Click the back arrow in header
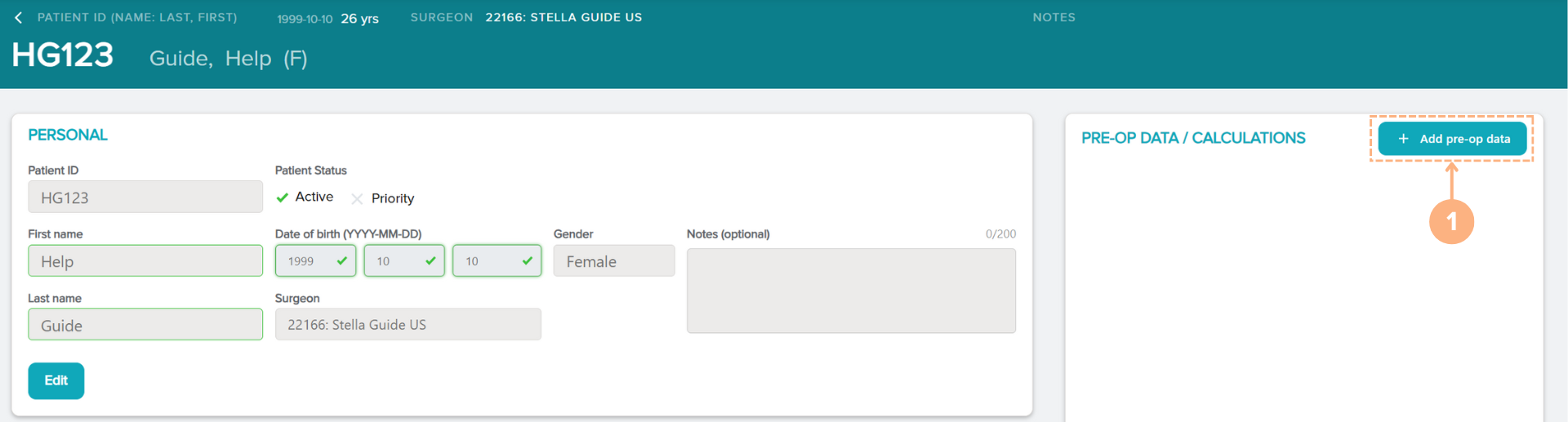Viewport: 1568px width, 422px height. [18, 18]
